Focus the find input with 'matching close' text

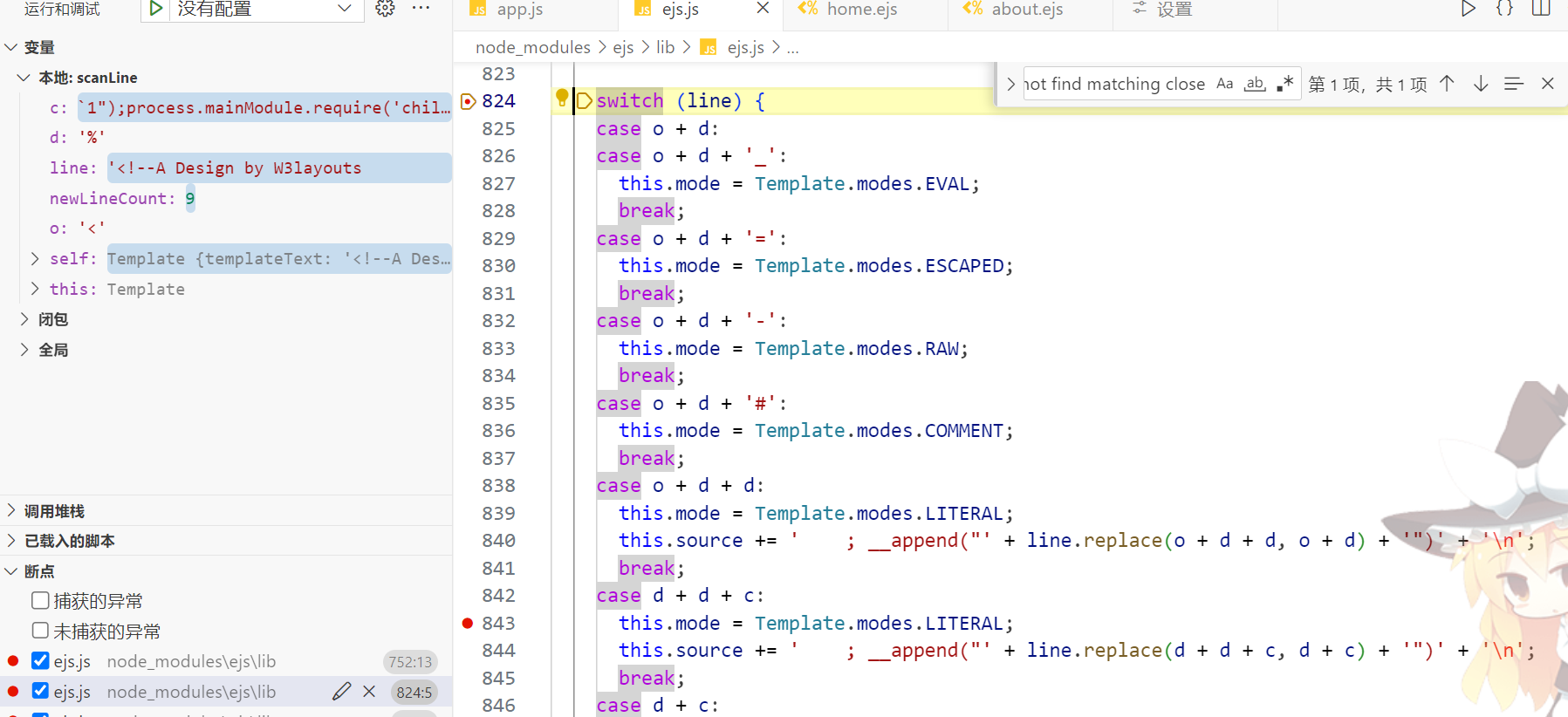1114,84
